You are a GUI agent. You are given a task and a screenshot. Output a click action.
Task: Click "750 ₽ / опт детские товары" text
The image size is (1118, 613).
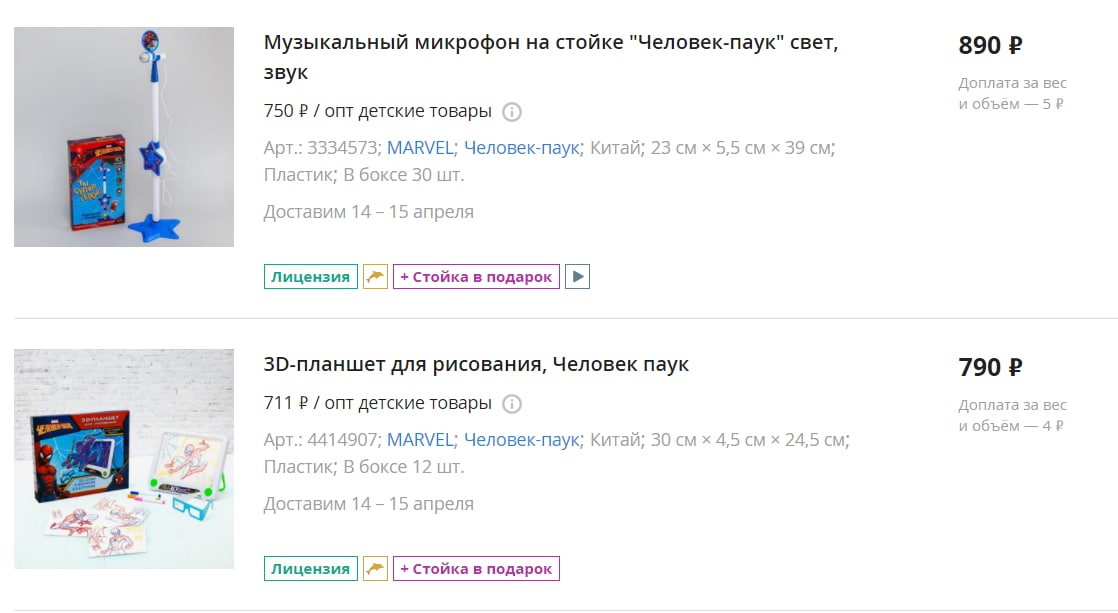378,111
